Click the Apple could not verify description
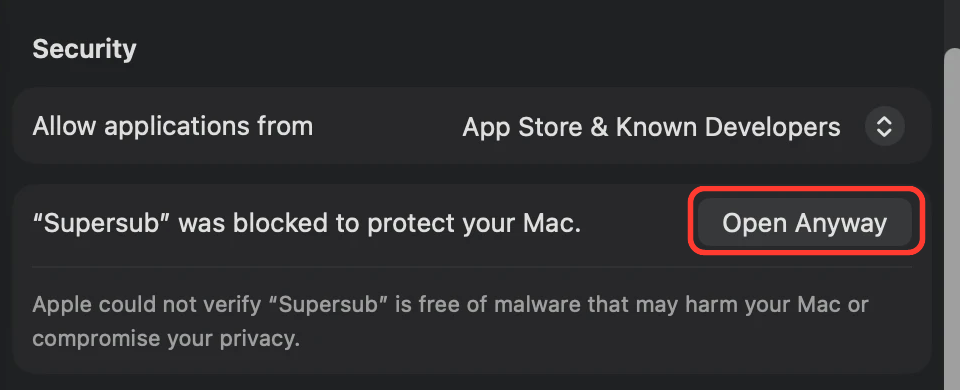The height and width of the screenshot is (390, 960). [450, 321]
